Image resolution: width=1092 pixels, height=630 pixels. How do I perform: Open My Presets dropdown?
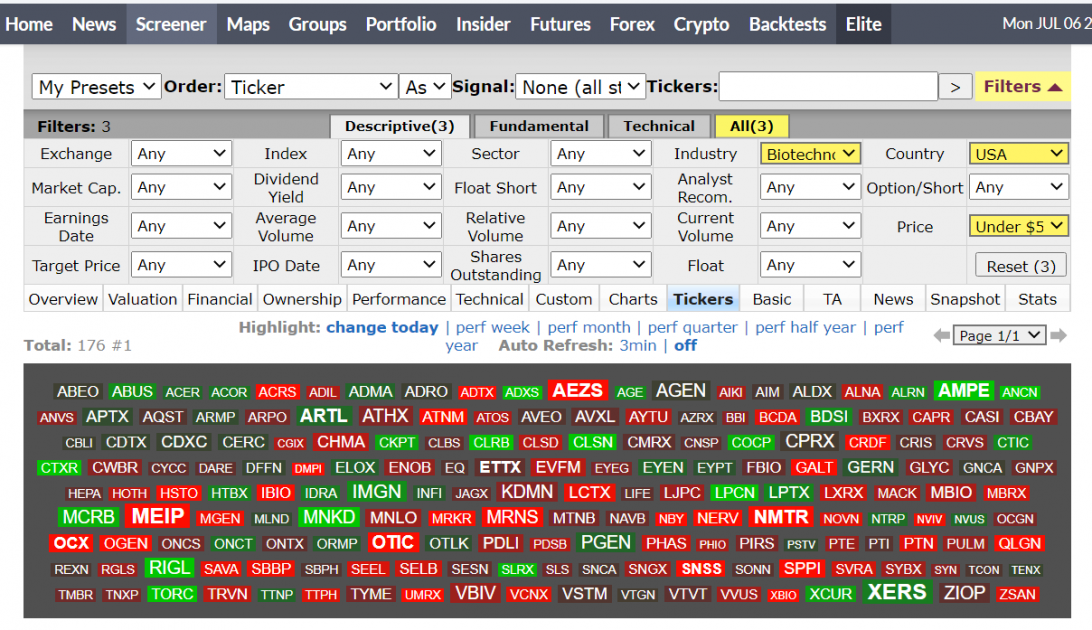click(96, 87)
